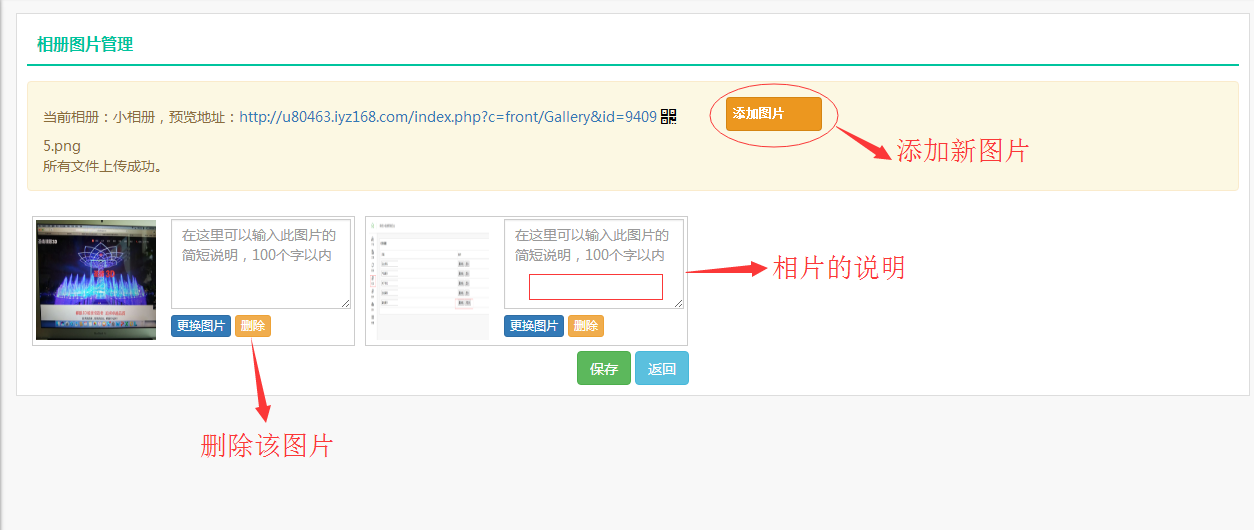Select the fountain photo thumbnail
This screenshot has width=1254, height=530.
pos(97,280)
